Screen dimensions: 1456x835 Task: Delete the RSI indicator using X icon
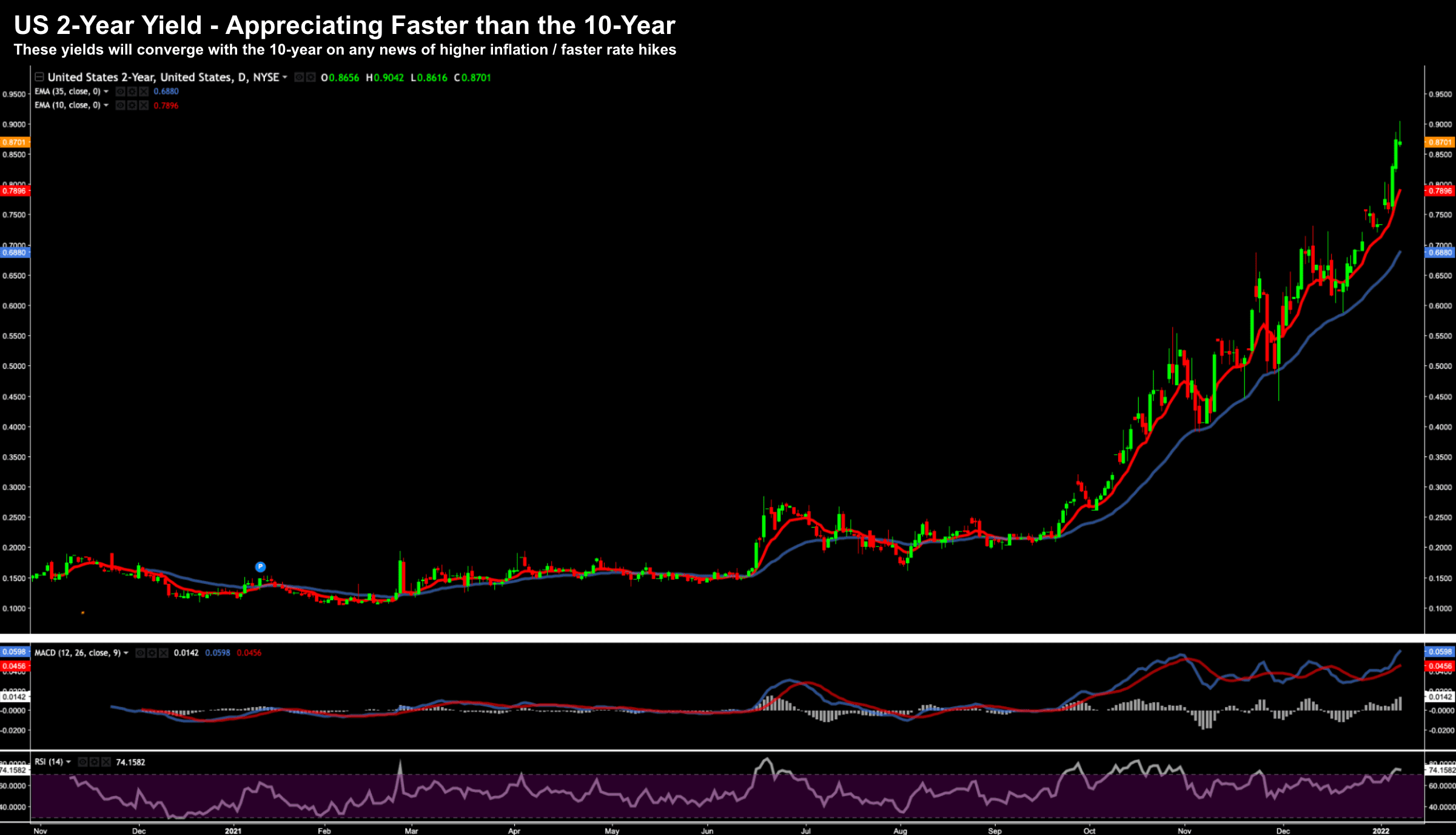[106, 762]
